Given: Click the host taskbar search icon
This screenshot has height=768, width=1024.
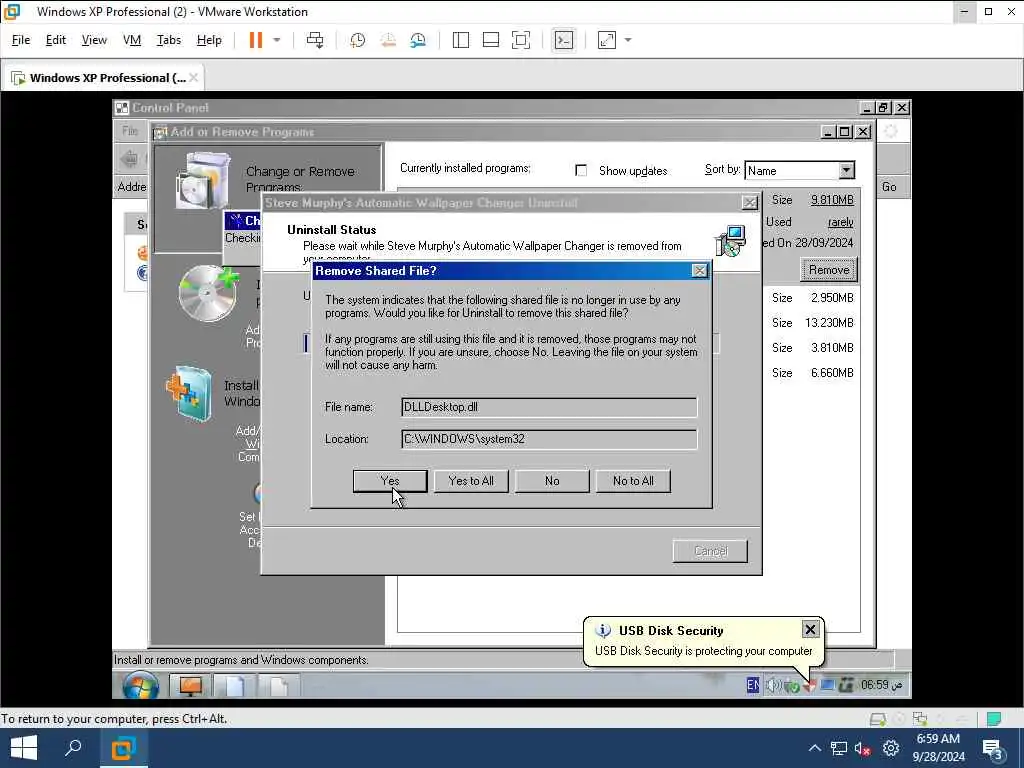Looking at the screenshot, I should pyautogui.click(x=73, y=748).
